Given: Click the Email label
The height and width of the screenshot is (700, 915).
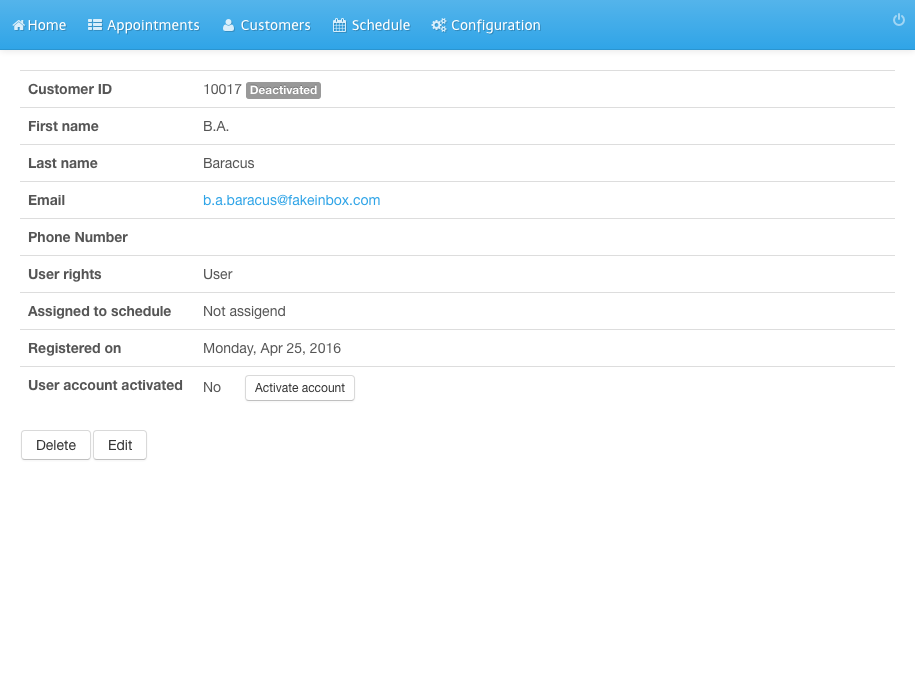Looking at the screenshot, I should click(x=46, y=200).
